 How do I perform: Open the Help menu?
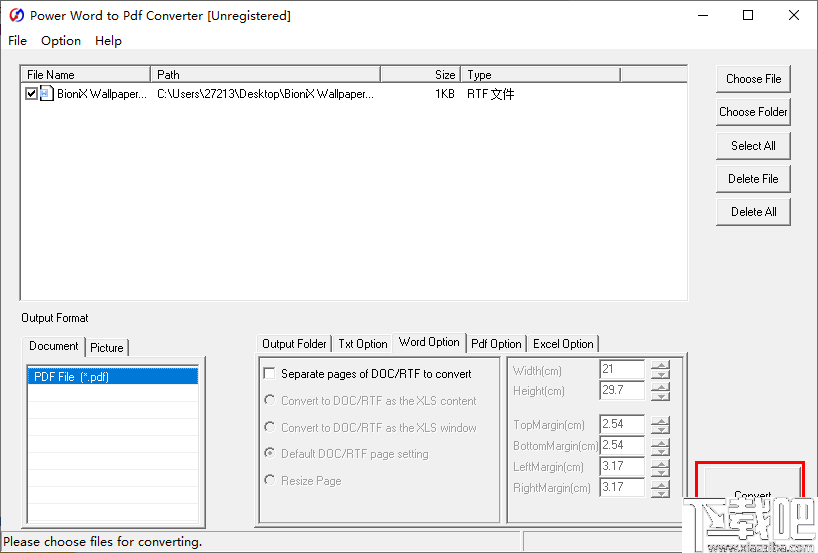(x=108, y=41)
